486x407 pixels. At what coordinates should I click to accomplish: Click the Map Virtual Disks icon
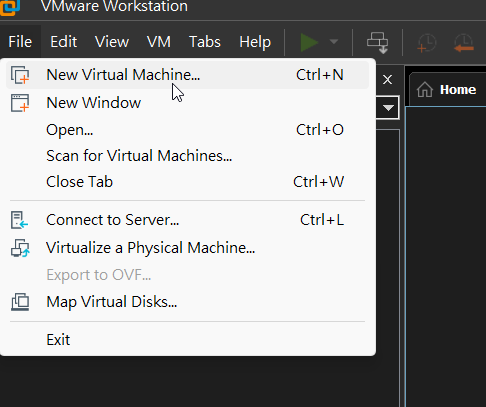(20, 302)
